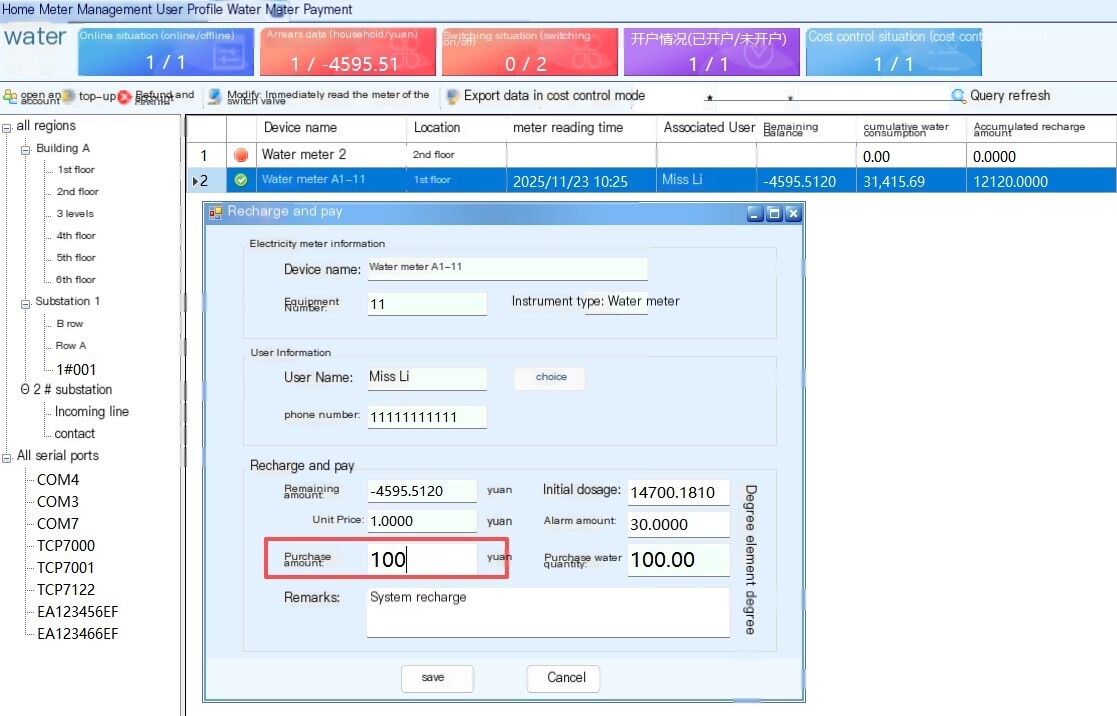Click the green status icon of Water meter A1-11

(x=241, y=180)
